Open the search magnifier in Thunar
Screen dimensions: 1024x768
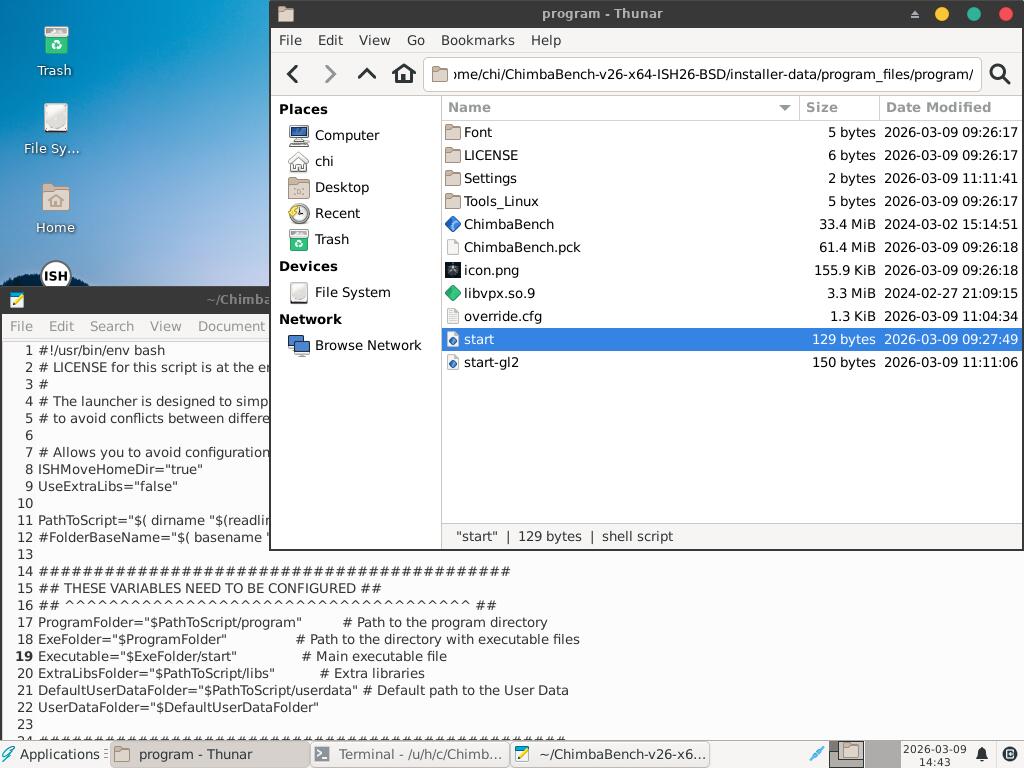pyautogui.click(x=1000, y=74)
